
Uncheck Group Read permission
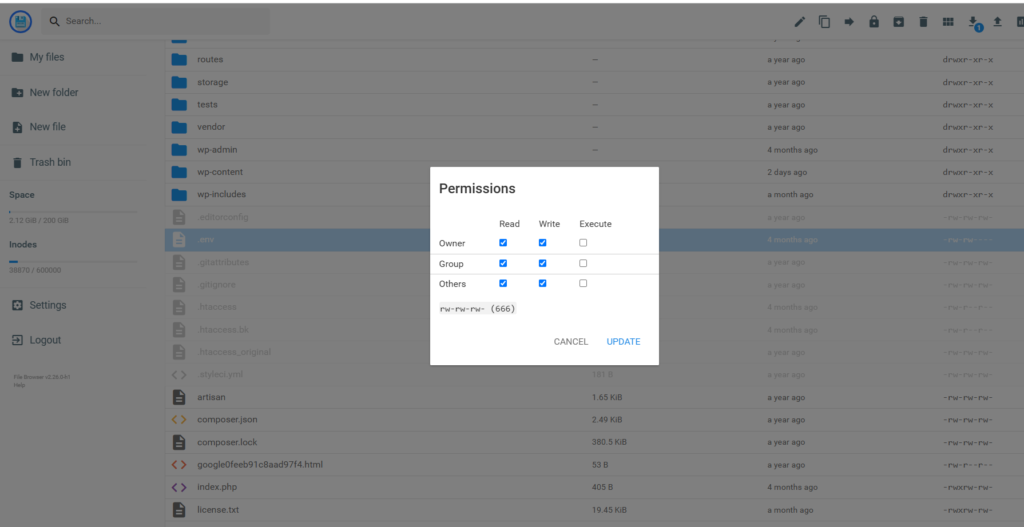click(x=503, y=263)
